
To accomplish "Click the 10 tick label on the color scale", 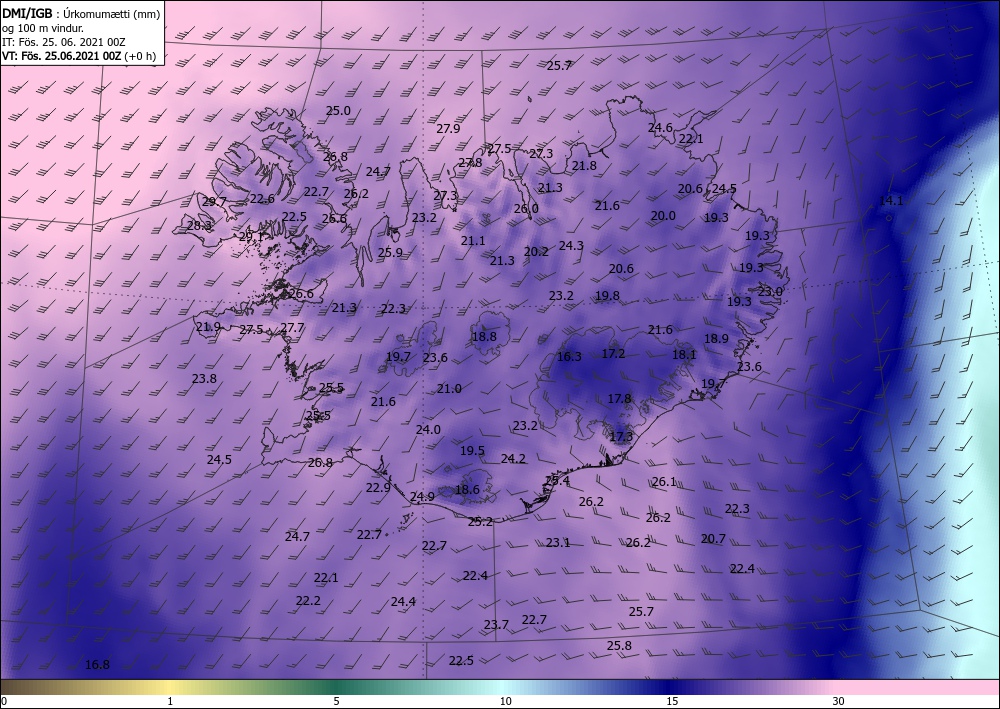I will [x=505, y=702].
